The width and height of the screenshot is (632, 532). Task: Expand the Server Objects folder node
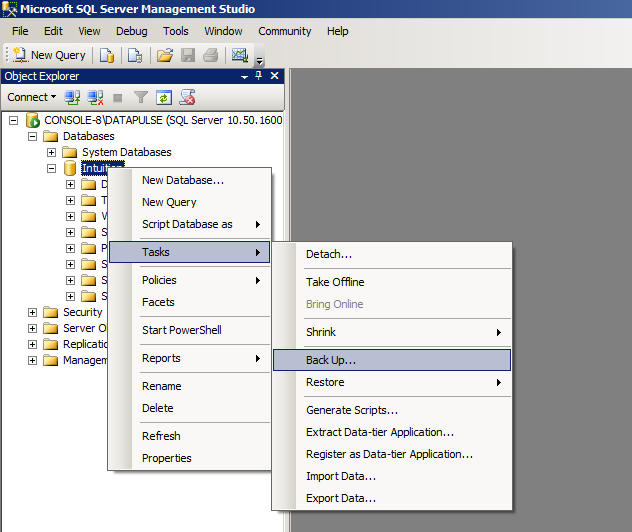click(32, 328)
